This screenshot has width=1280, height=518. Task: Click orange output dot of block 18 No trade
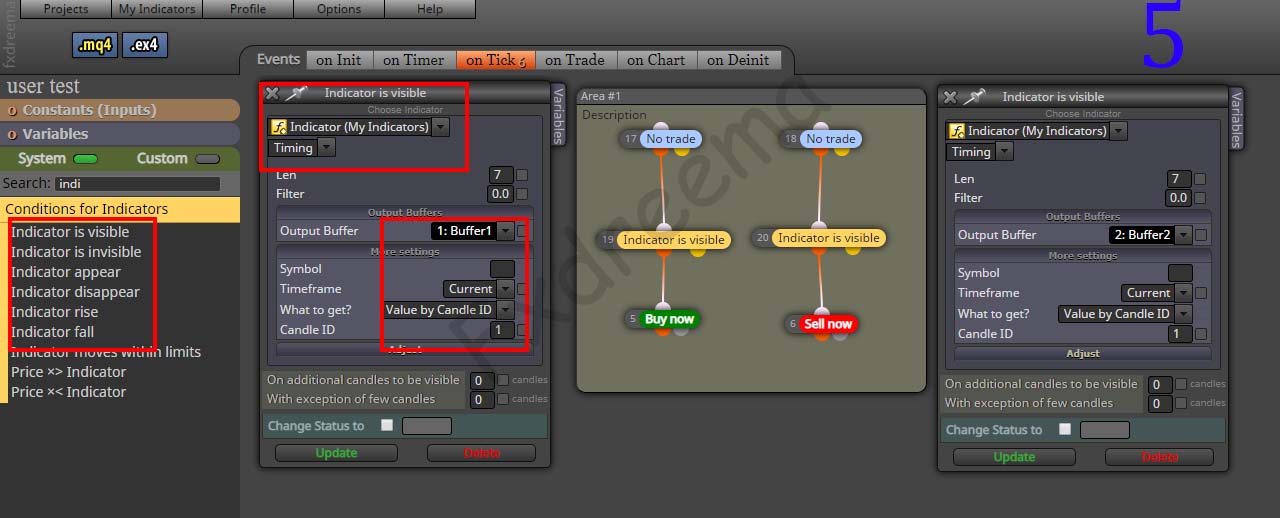click(x=821, y=152)
